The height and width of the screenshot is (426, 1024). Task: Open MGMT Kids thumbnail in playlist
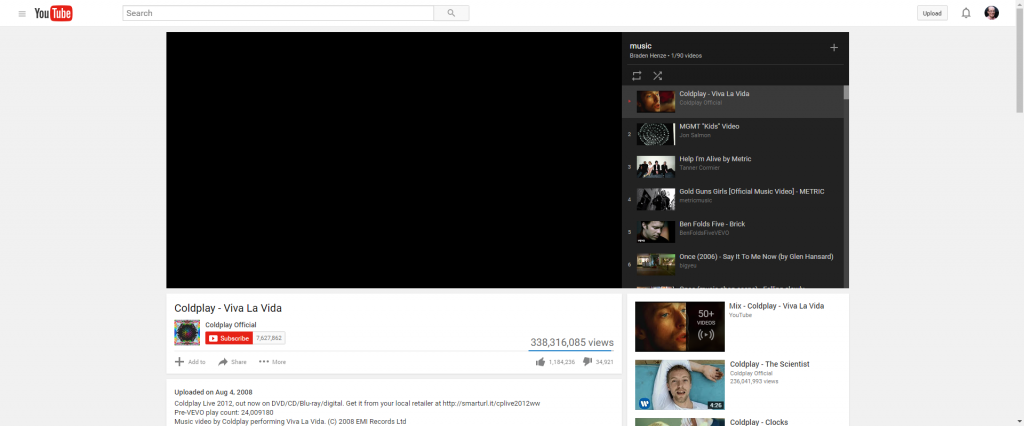656,134
